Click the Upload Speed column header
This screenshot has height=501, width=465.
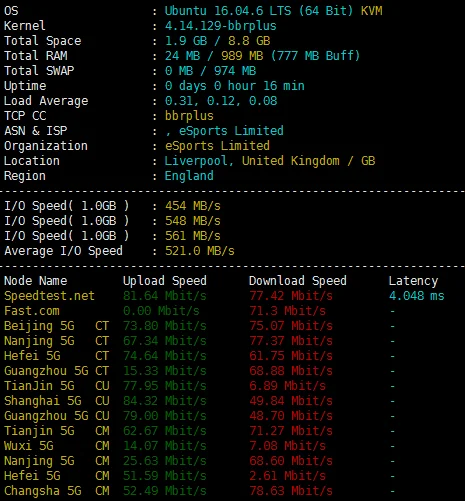(165, 281)
